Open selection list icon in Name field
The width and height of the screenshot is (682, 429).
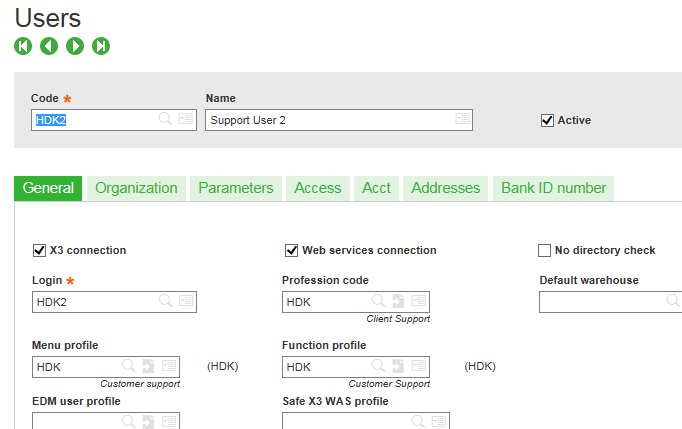[x=462, y=119]
